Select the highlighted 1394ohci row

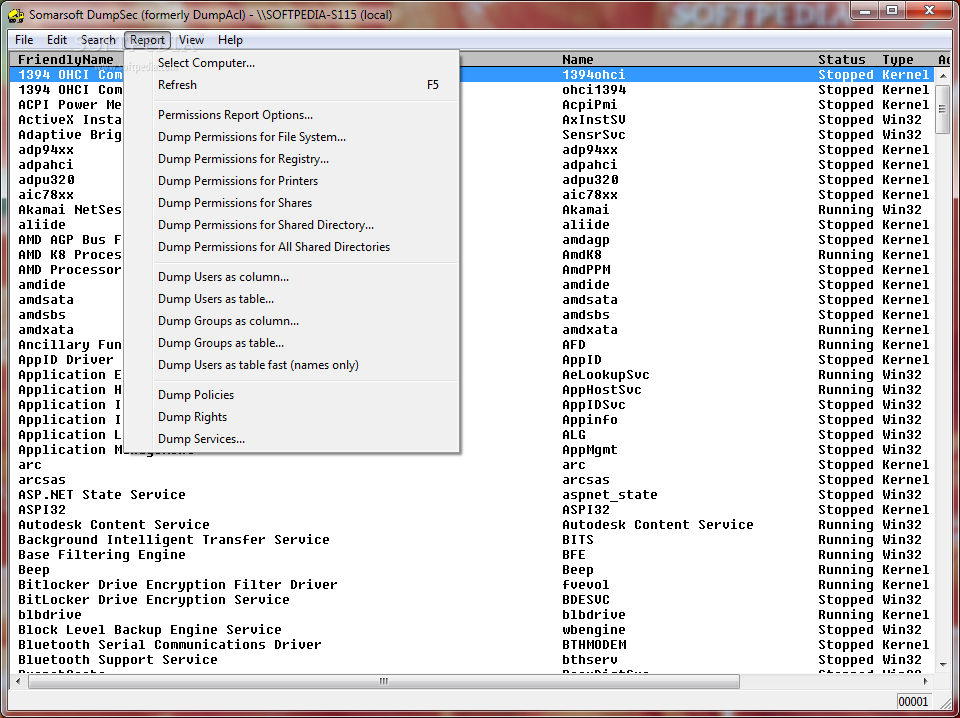pos(471,75)
